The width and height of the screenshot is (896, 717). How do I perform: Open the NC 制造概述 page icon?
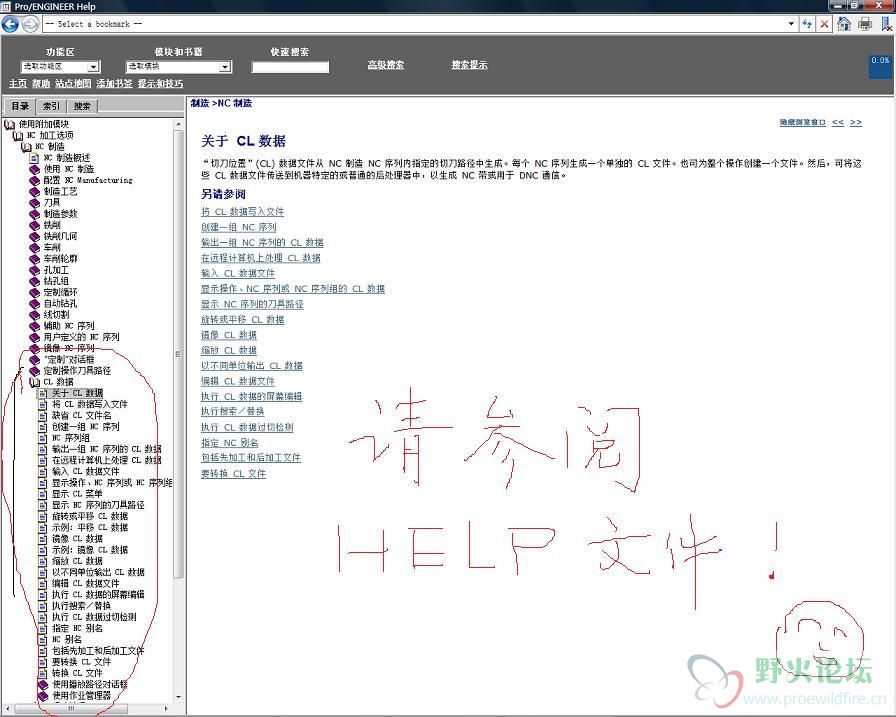click(34, 158)
